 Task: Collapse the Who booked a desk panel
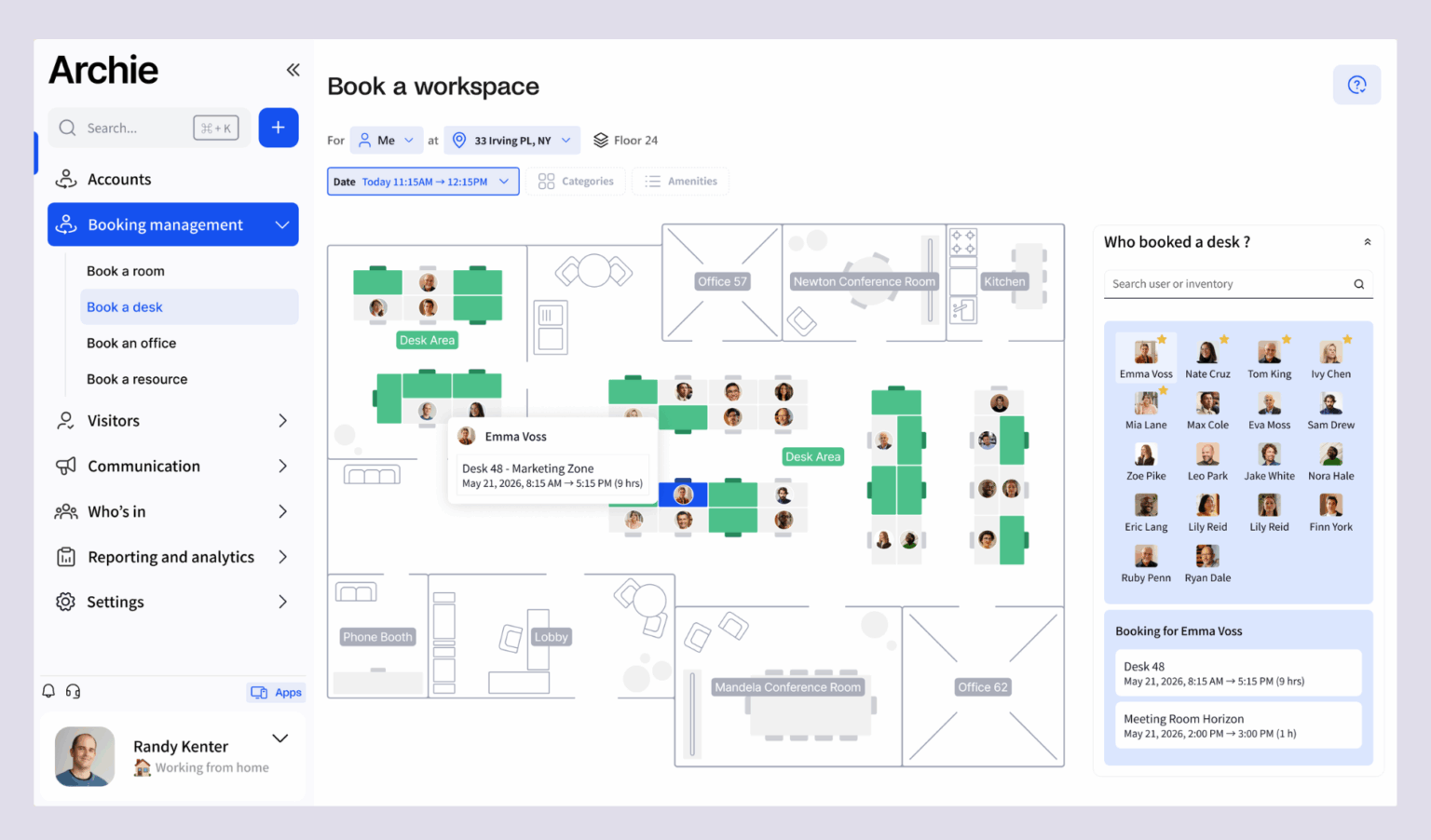tap(1367, 241)
